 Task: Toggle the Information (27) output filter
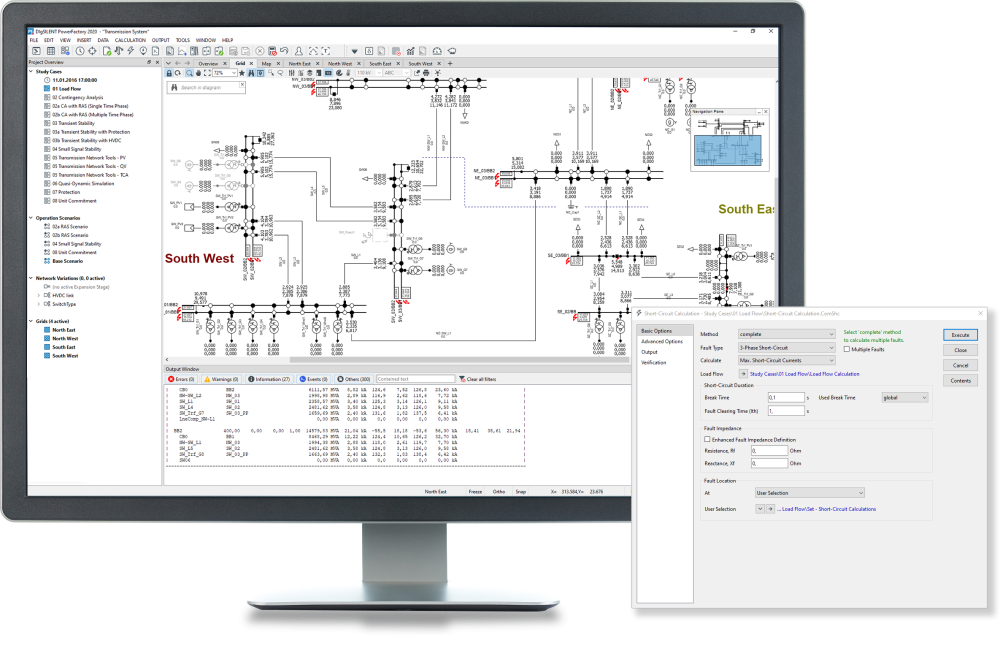269,379
